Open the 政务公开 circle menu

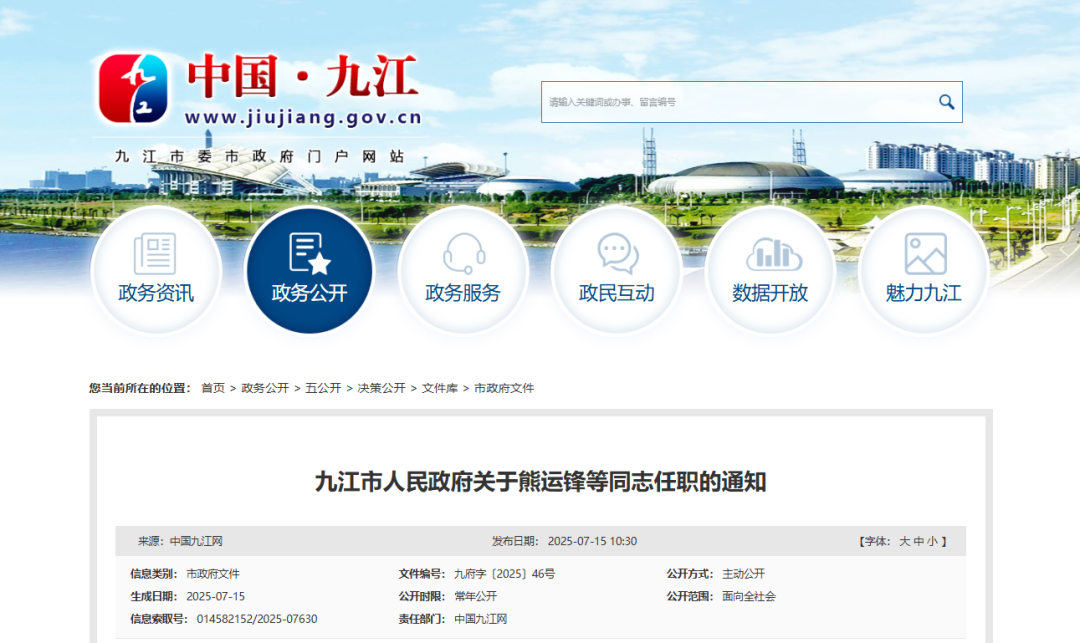point(310,270)
